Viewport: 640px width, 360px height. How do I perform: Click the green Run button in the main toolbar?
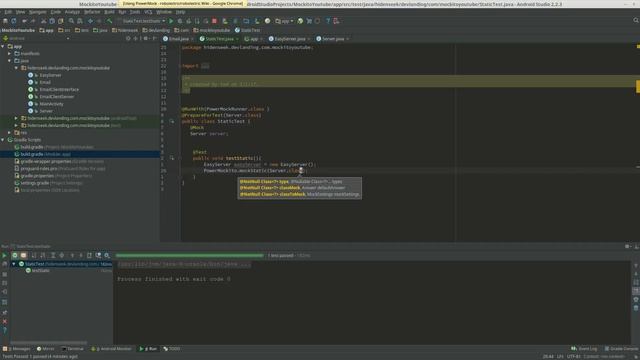[171, 21]
